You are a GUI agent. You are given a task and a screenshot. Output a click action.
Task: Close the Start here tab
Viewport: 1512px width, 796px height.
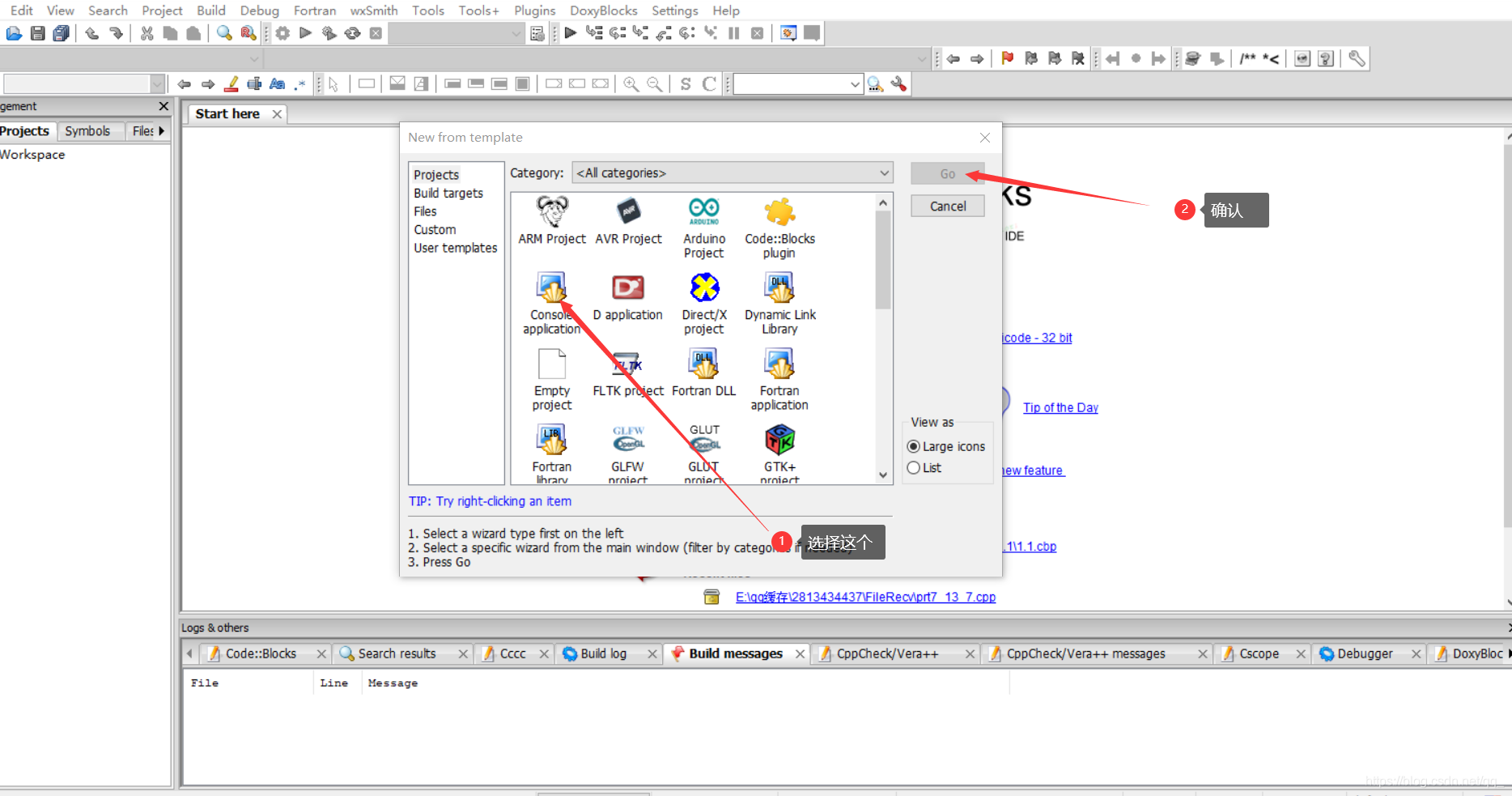point(277,114)
